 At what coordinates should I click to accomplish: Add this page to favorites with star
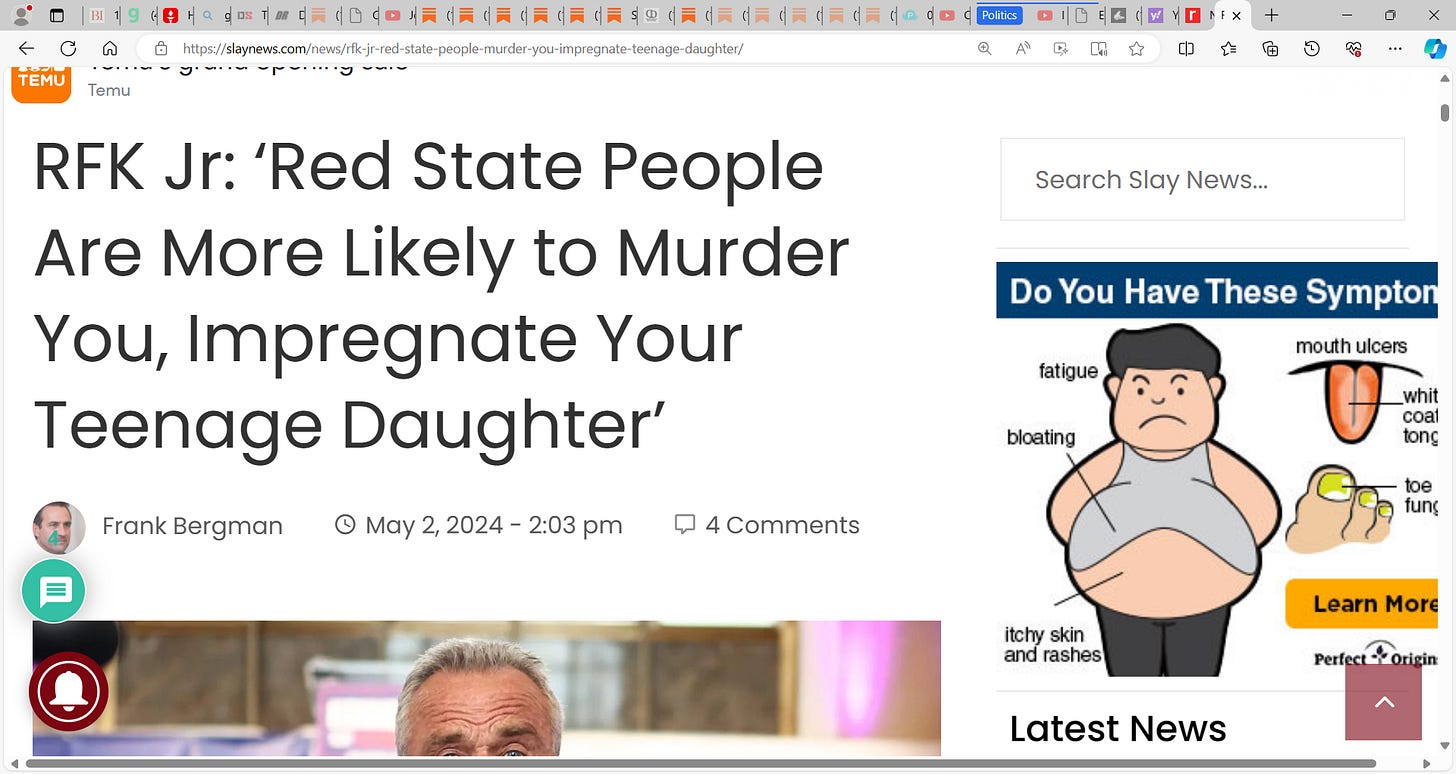point(1136,48)
